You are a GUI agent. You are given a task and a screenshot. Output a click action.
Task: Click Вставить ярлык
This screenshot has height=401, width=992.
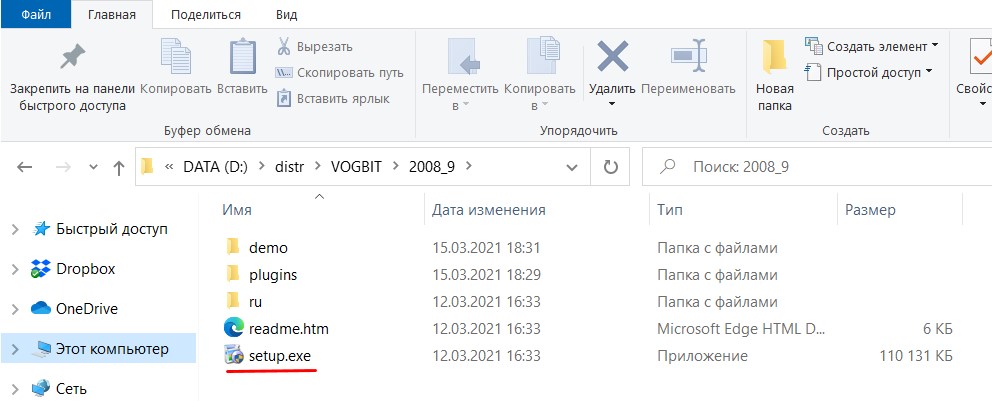click(x=333, y=99)
